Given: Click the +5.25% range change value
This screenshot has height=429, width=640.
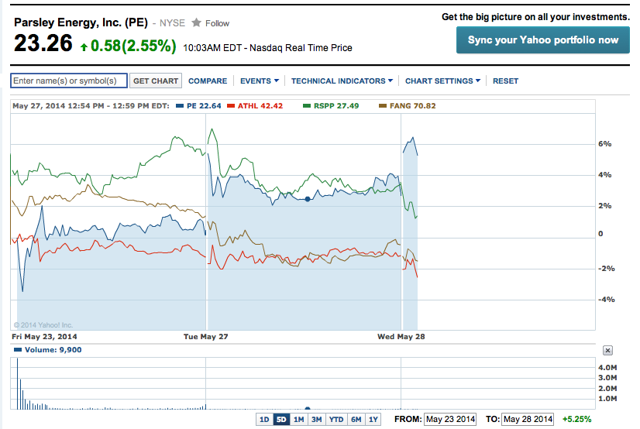Looking at the screenshot, I should (x=576, y=419).
